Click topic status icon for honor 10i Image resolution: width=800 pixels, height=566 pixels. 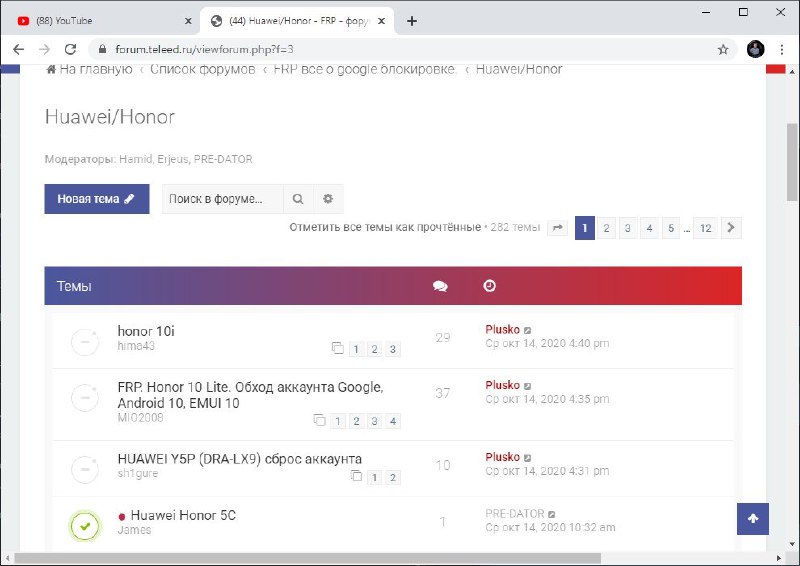pos(85,341)
